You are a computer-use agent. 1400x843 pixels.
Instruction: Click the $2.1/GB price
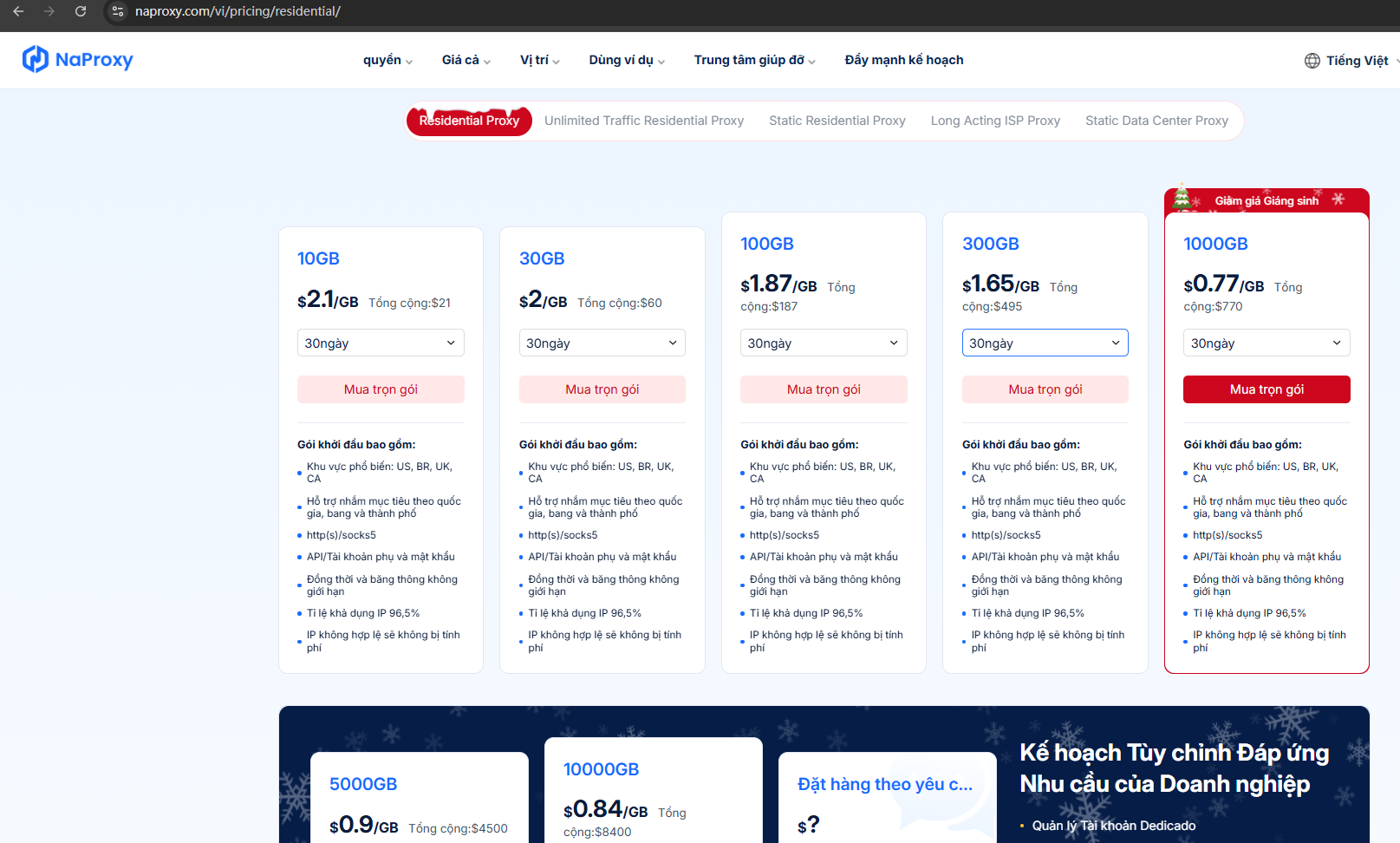coord(328,300)
